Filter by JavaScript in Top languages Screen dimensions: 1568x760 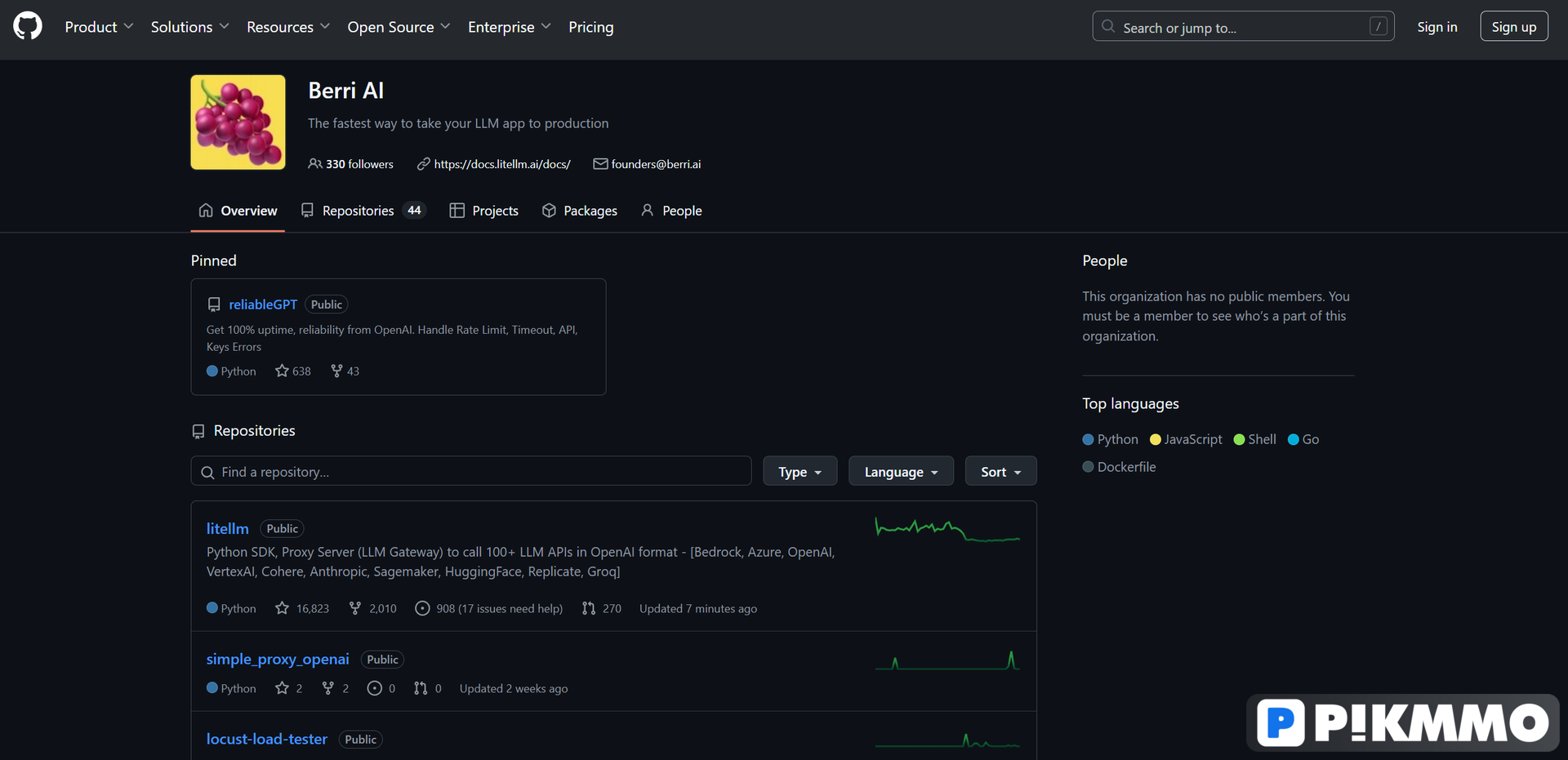tap(1186, 439)
